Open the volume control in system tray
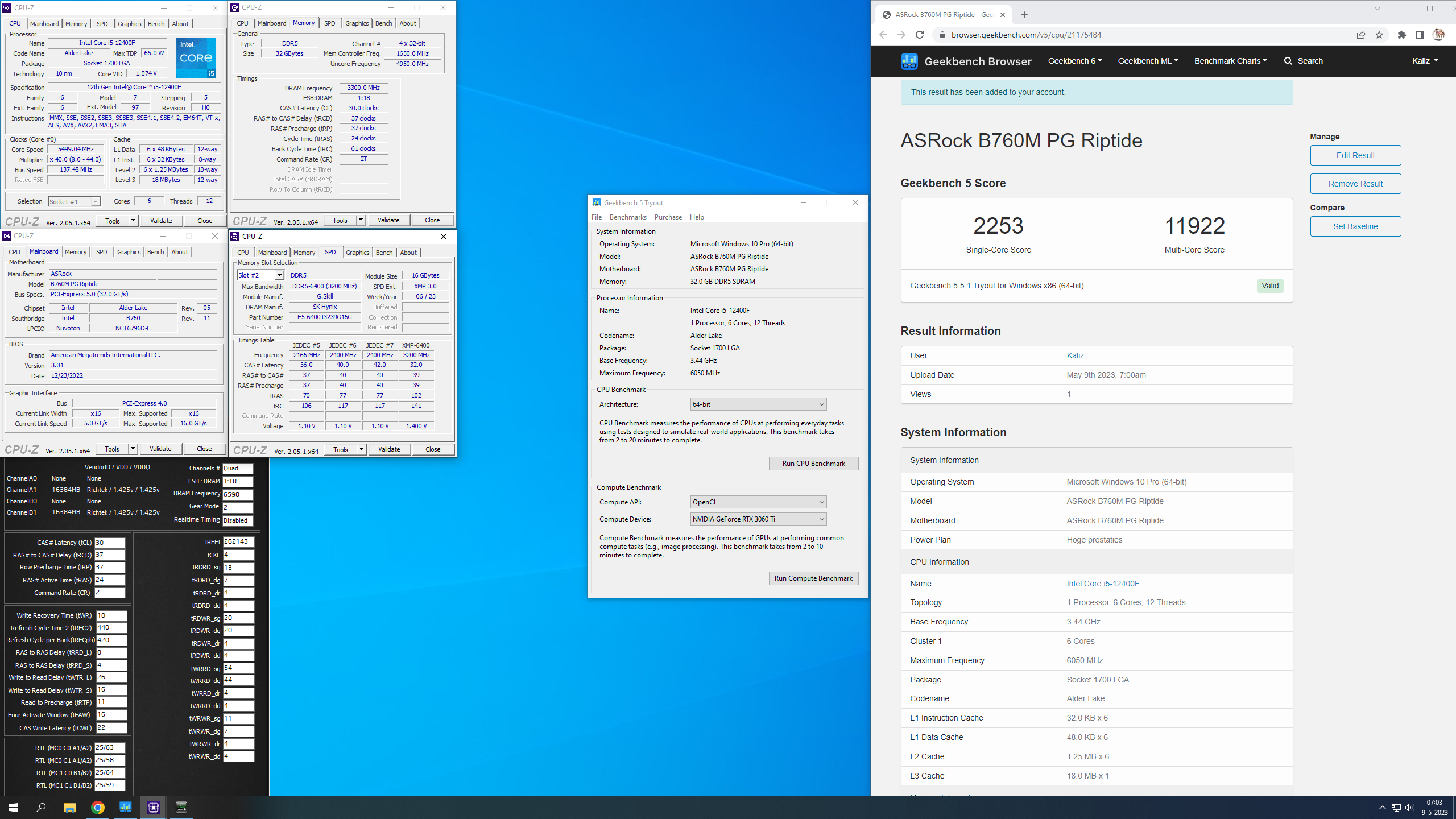 pos(1409,808)
